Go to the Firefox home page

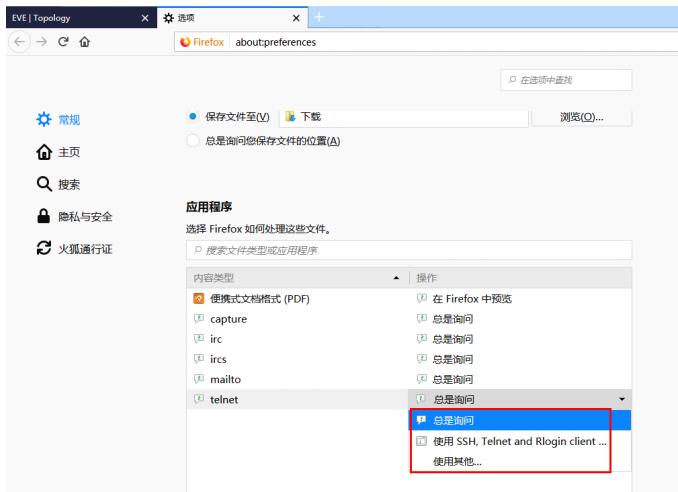click(85, 42)
